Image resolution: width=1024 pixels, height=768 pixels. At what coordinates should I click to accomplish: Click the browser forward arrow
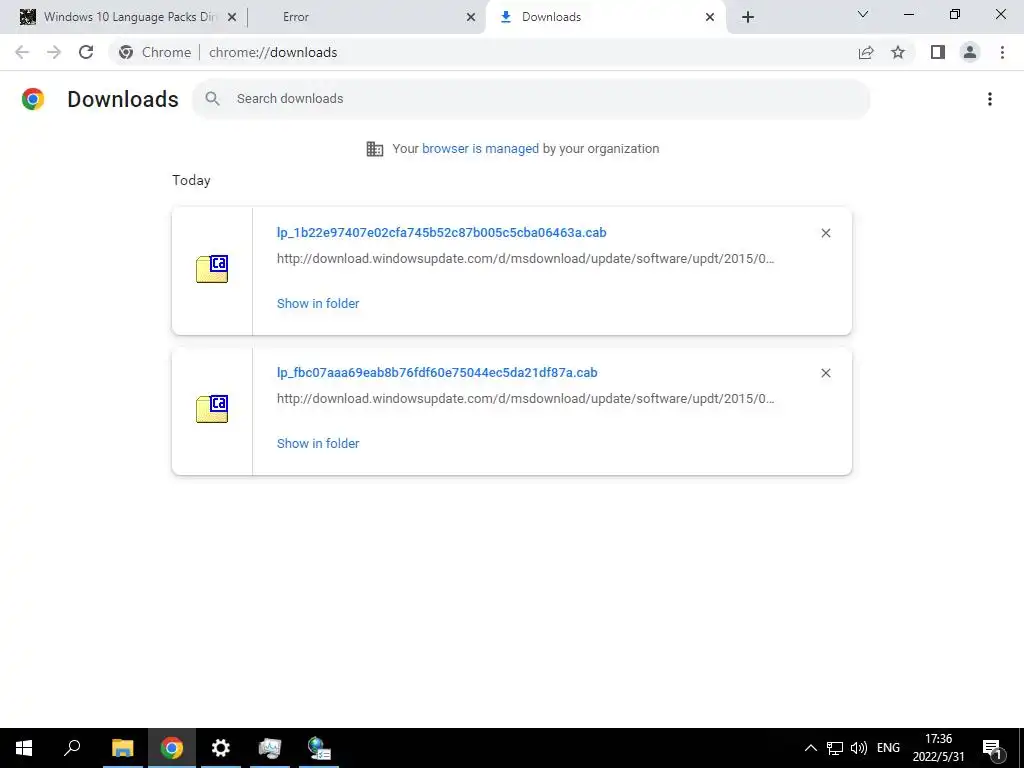[54, 52]
